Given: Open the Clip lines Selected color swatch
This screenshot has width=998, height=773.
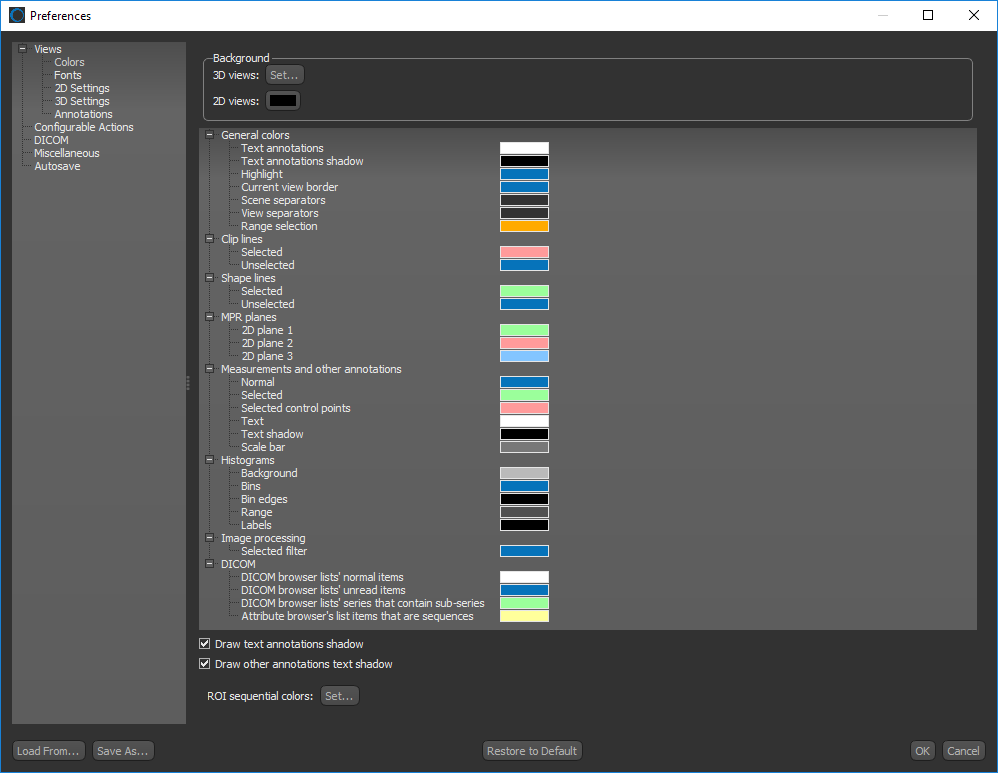Looking at the screenshot, I should point(524,252).
